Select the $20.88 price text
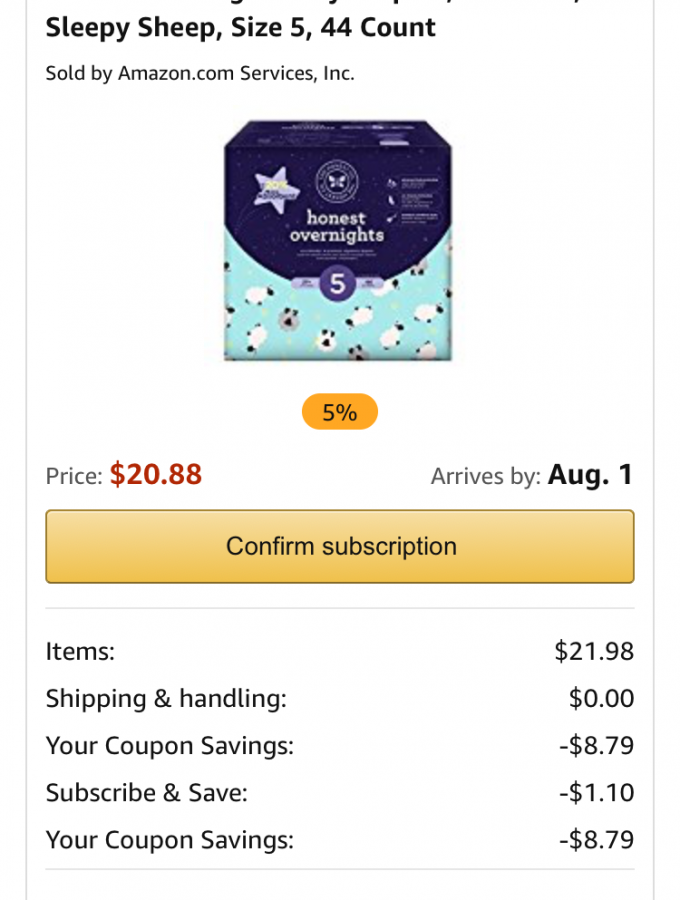Viewport: 680px width, 900px height. pos(156,475)
